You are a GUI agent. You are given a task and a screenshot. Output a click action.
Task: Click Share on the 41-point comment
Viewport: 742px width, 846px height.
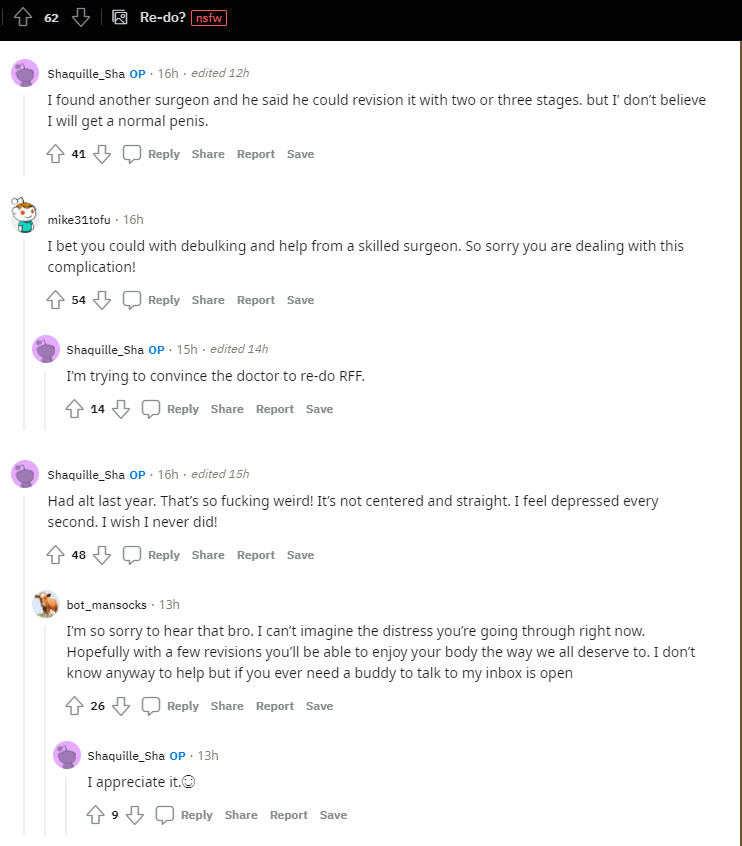click(208, 154)
